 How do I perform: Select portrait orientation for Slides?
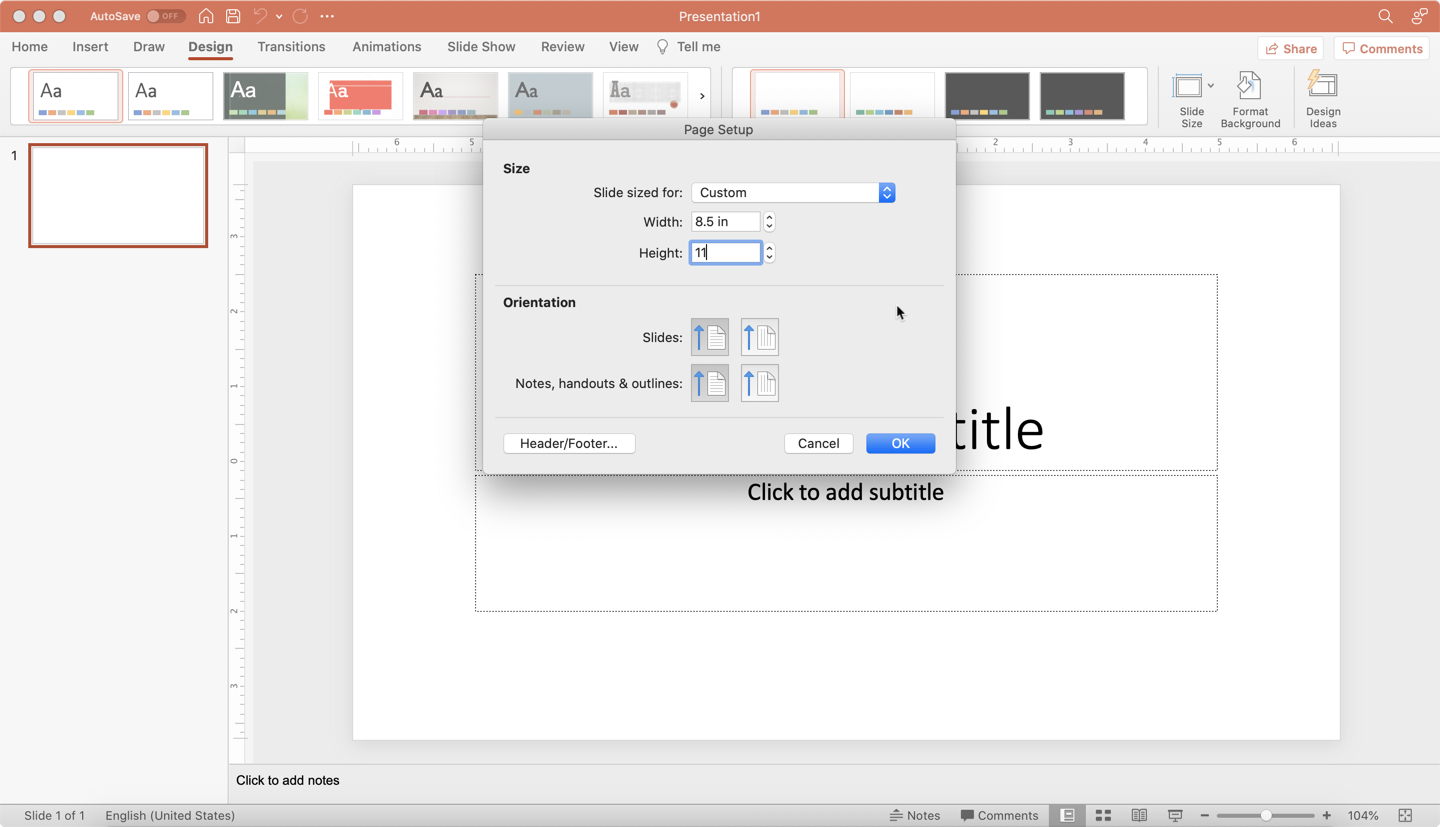(x=710, y=338)
